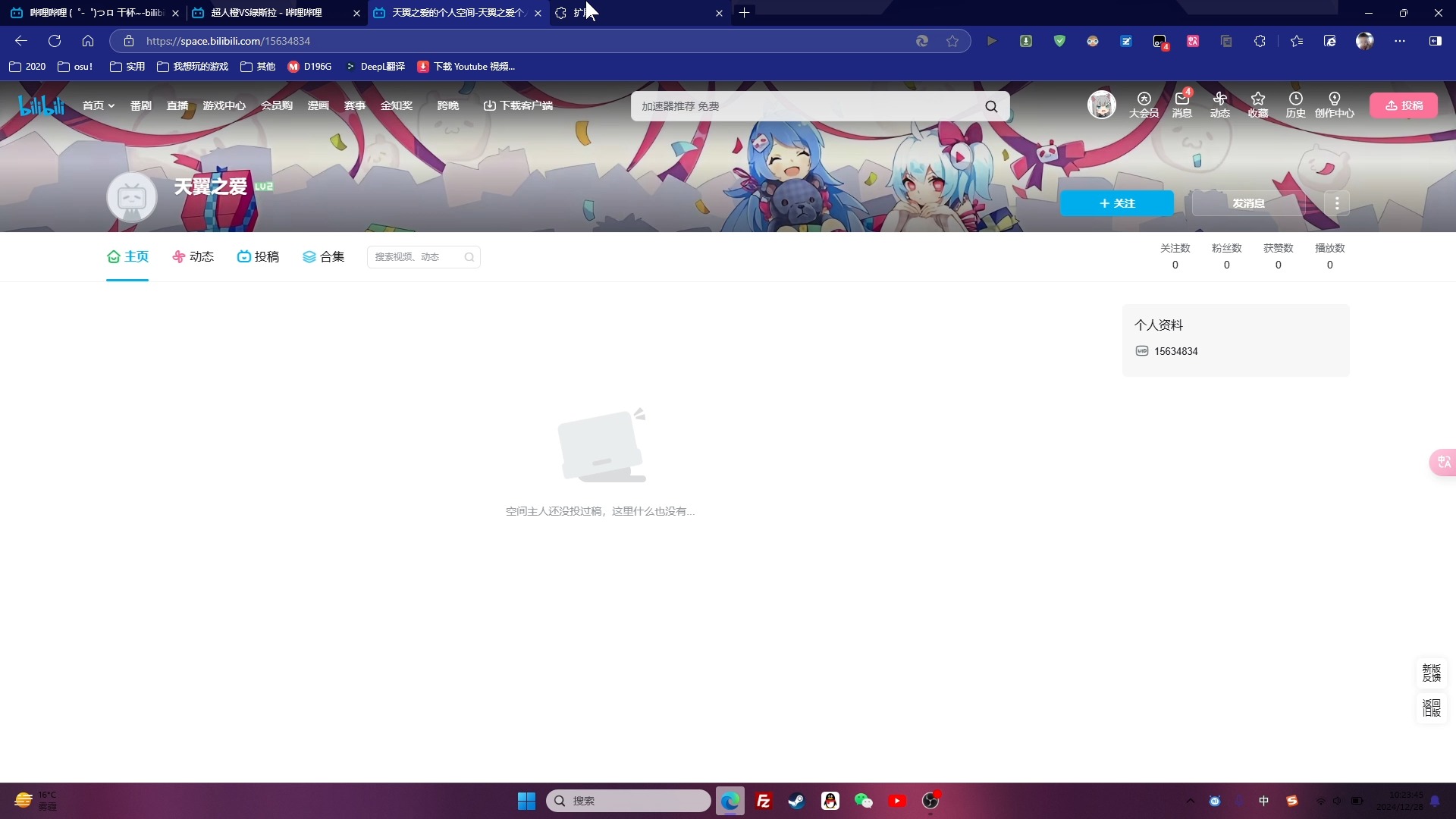The height and width of the screenshot is (819, 1456).
Task: Click the user avatar in the navbar
Action: (1101, 105)
